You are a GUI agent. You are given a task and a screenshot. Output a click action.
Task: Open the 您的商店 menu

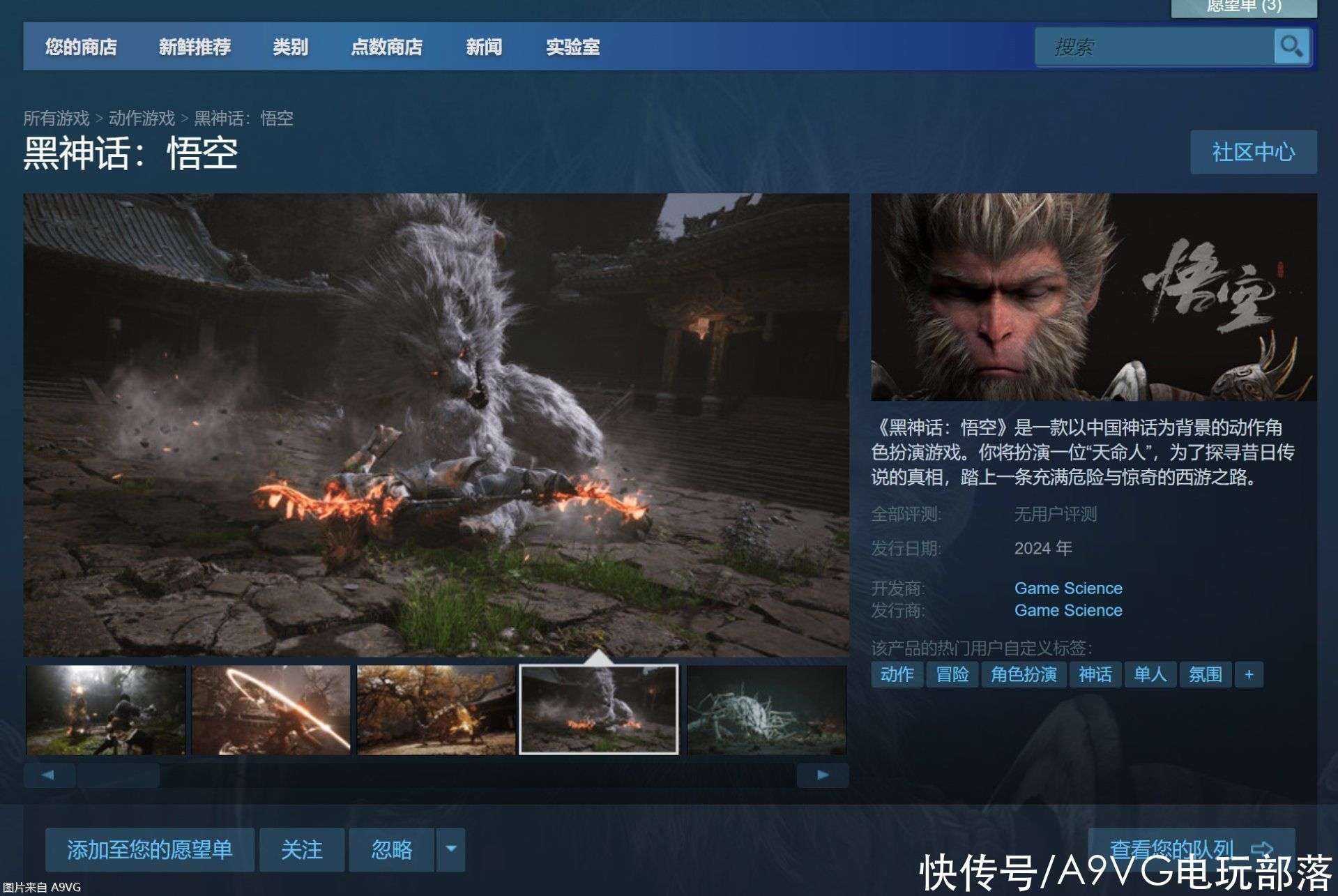click(x=81, y=47)
